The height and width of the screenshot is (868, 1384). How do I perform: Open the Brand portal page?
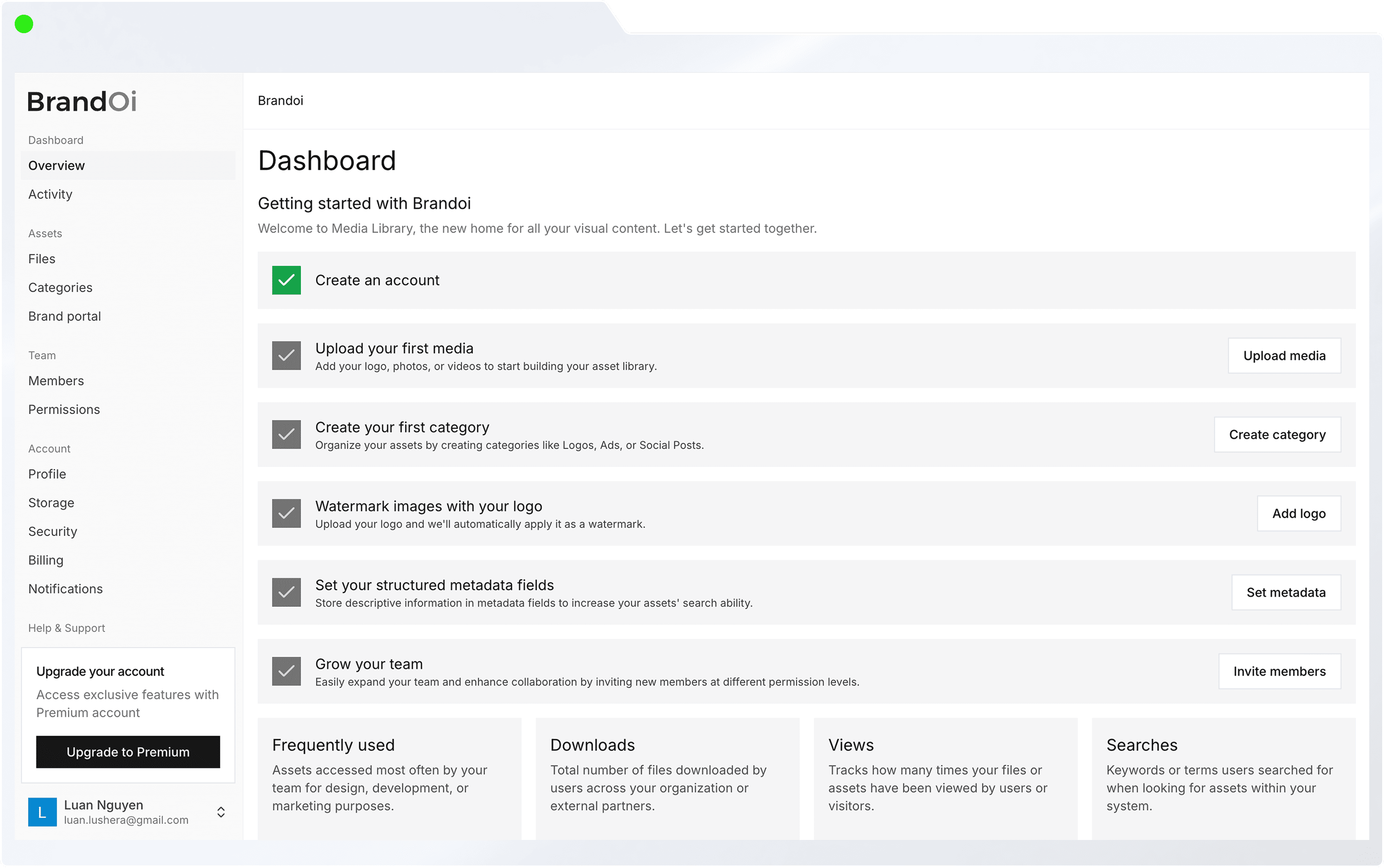point(64,316)
